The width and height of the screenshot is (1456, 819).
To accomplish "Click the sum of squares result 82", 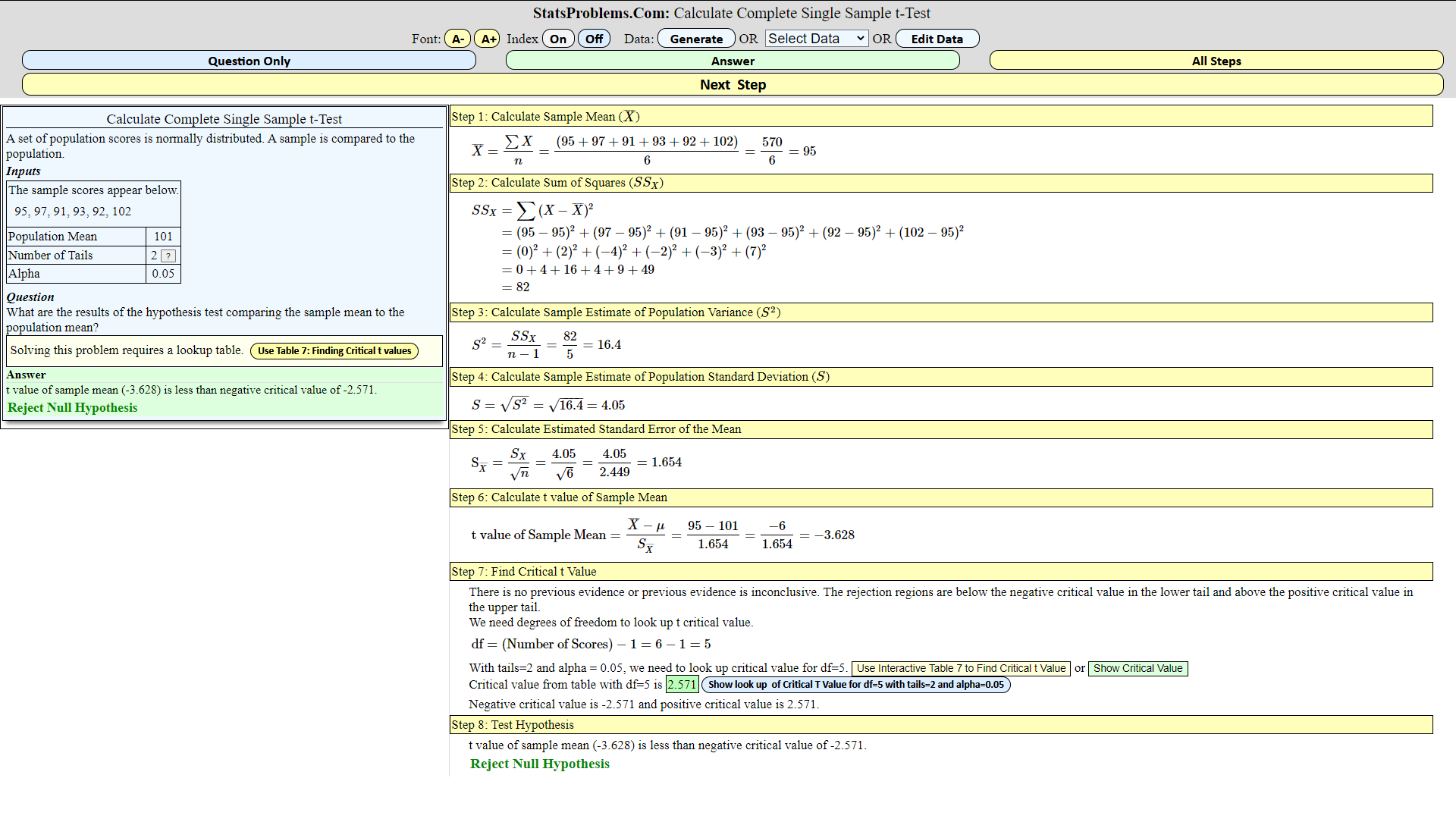I will click(523, 287).
